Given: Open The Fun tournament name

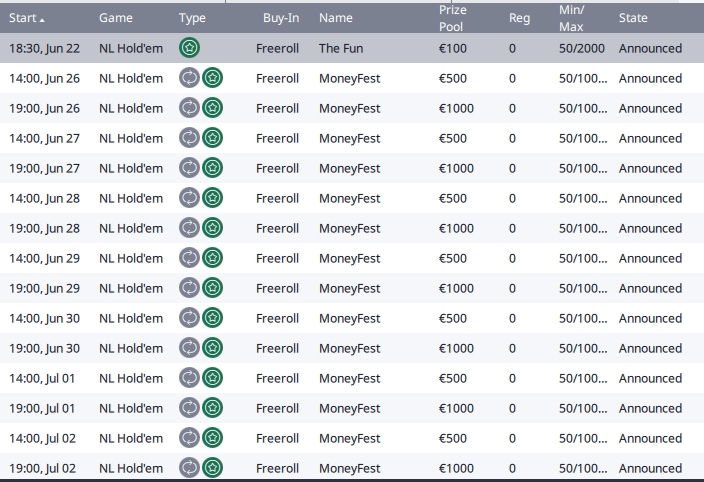Looking at the screenshot, I should pyautogui.click(x=343, y=48).
